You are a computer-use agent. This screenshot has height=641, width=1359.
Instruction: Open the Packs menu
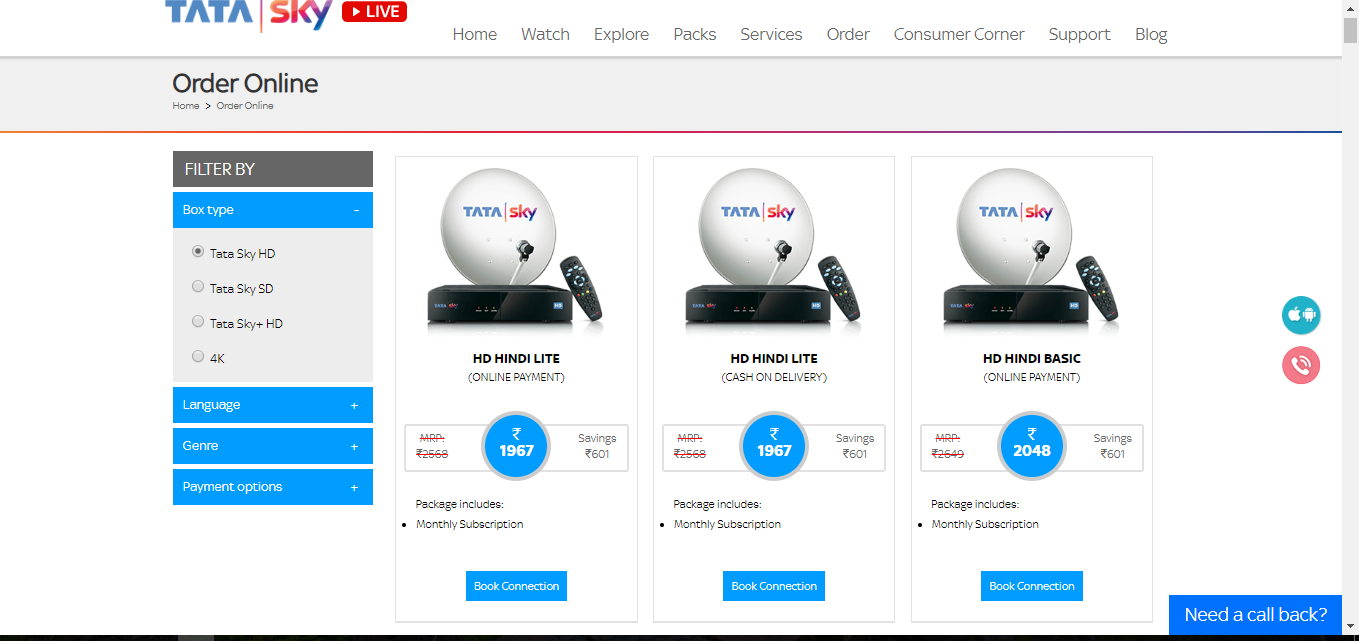[x=694, y=34]
